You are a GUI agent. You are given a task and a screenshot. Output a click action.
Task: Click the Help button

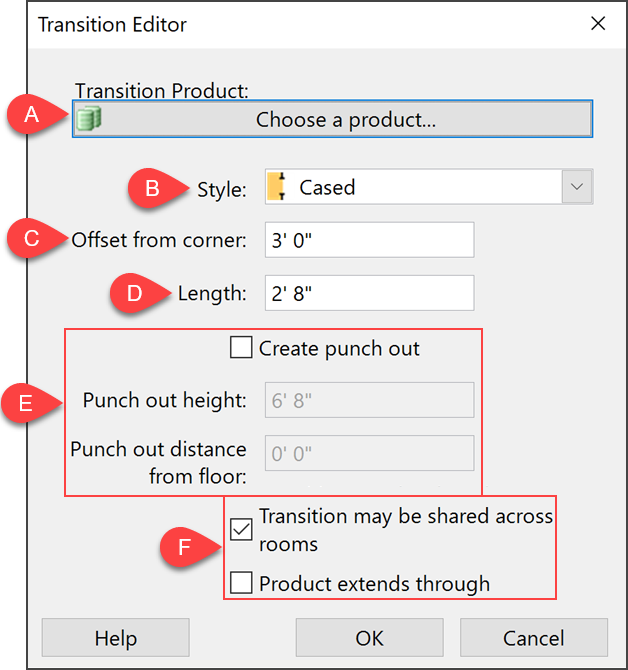(x=116, y=638)
